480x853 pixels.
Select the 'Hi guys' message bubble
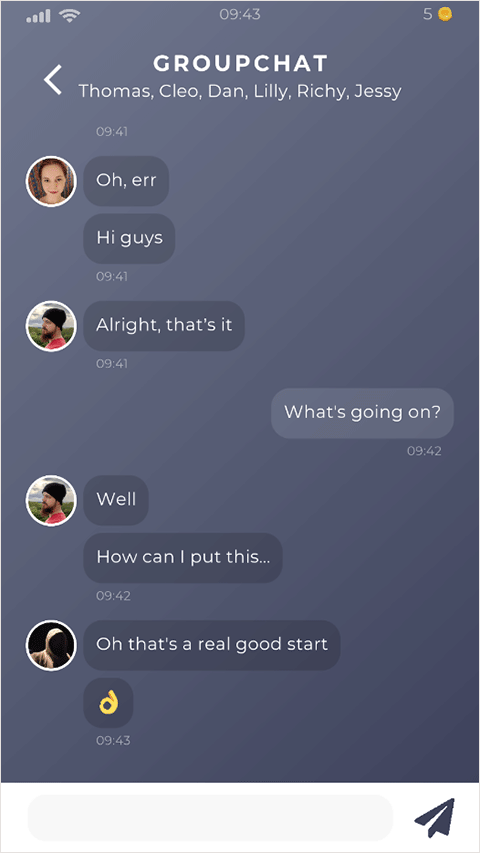tap(129, 238)
